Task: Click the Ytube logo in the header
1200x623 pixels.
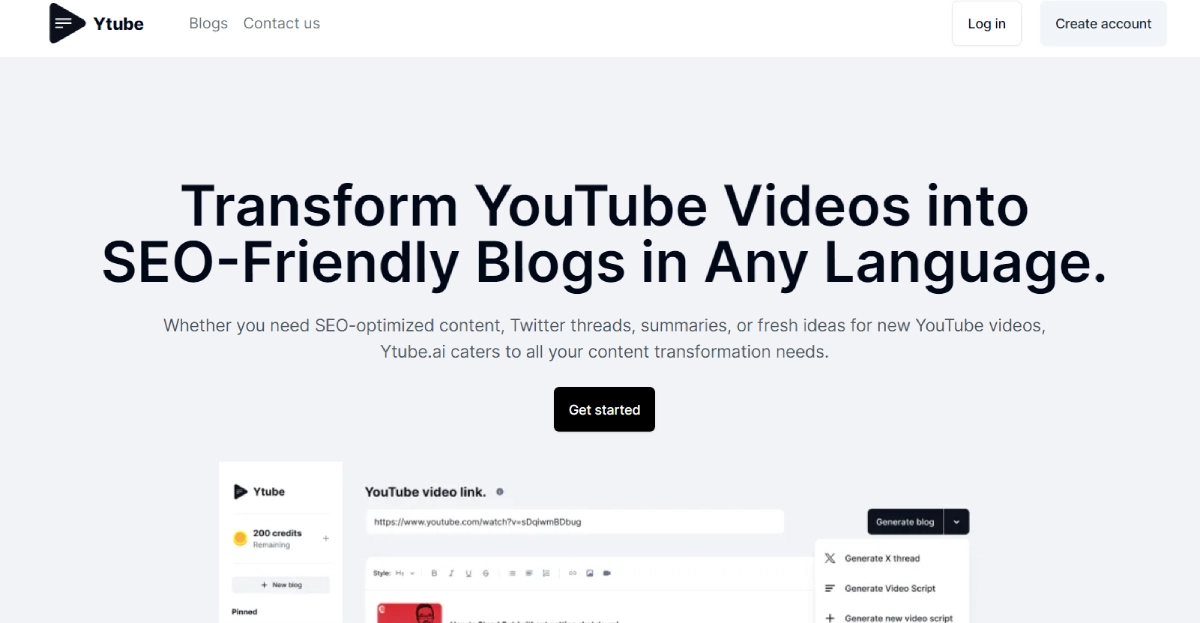Action: (x=97, y=23)
